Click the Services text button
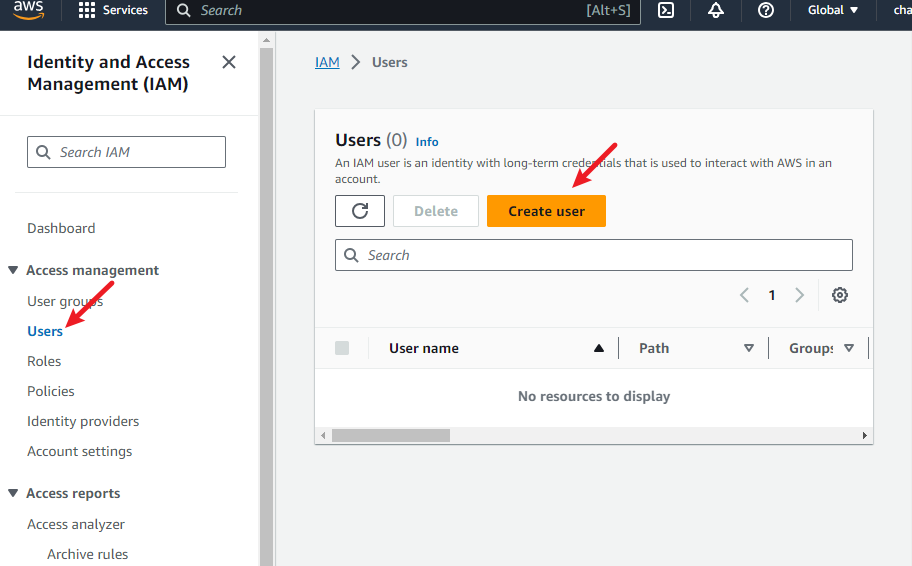Viewport: 912px width, 566px height. (125, 10)
